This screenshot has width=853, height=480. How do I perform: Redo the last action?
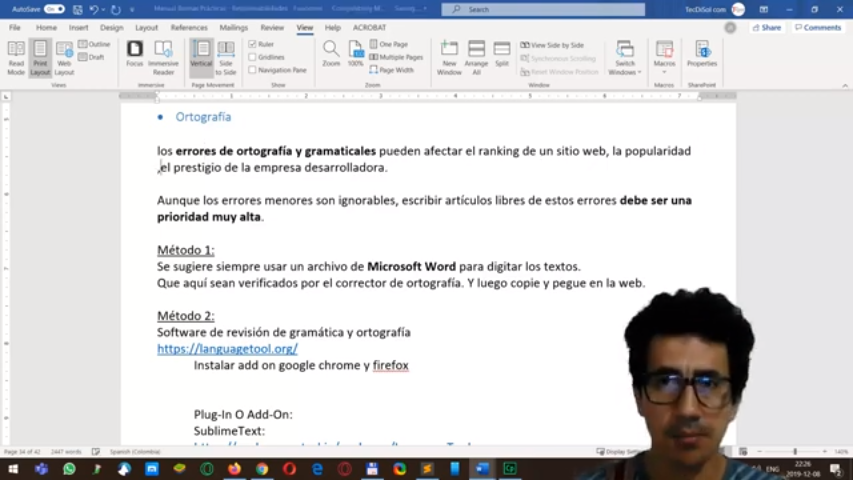(x=115, y=9)
